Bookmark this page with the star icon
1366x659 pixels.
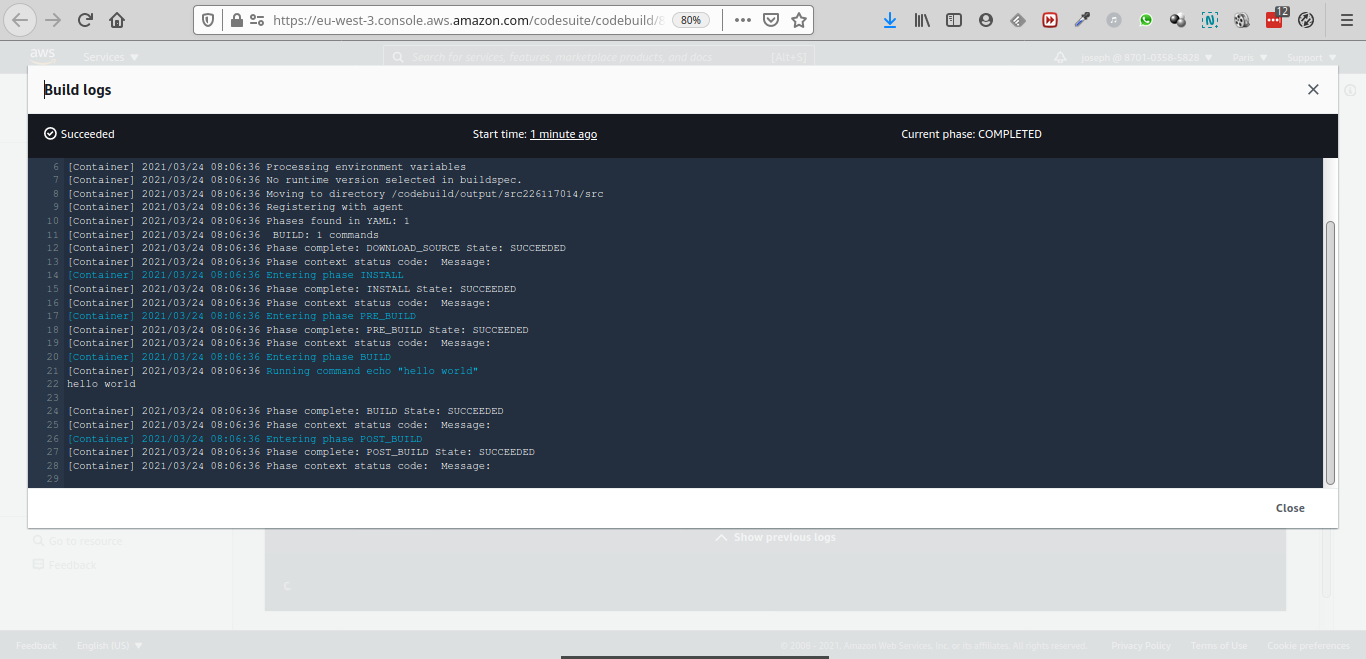coord(798,20)
